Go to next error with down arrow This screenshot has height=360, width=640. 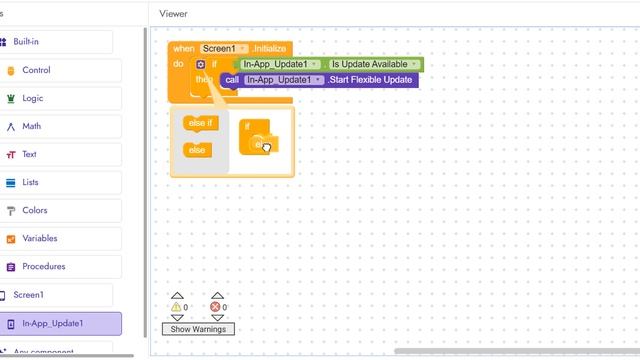coord(217,318)
